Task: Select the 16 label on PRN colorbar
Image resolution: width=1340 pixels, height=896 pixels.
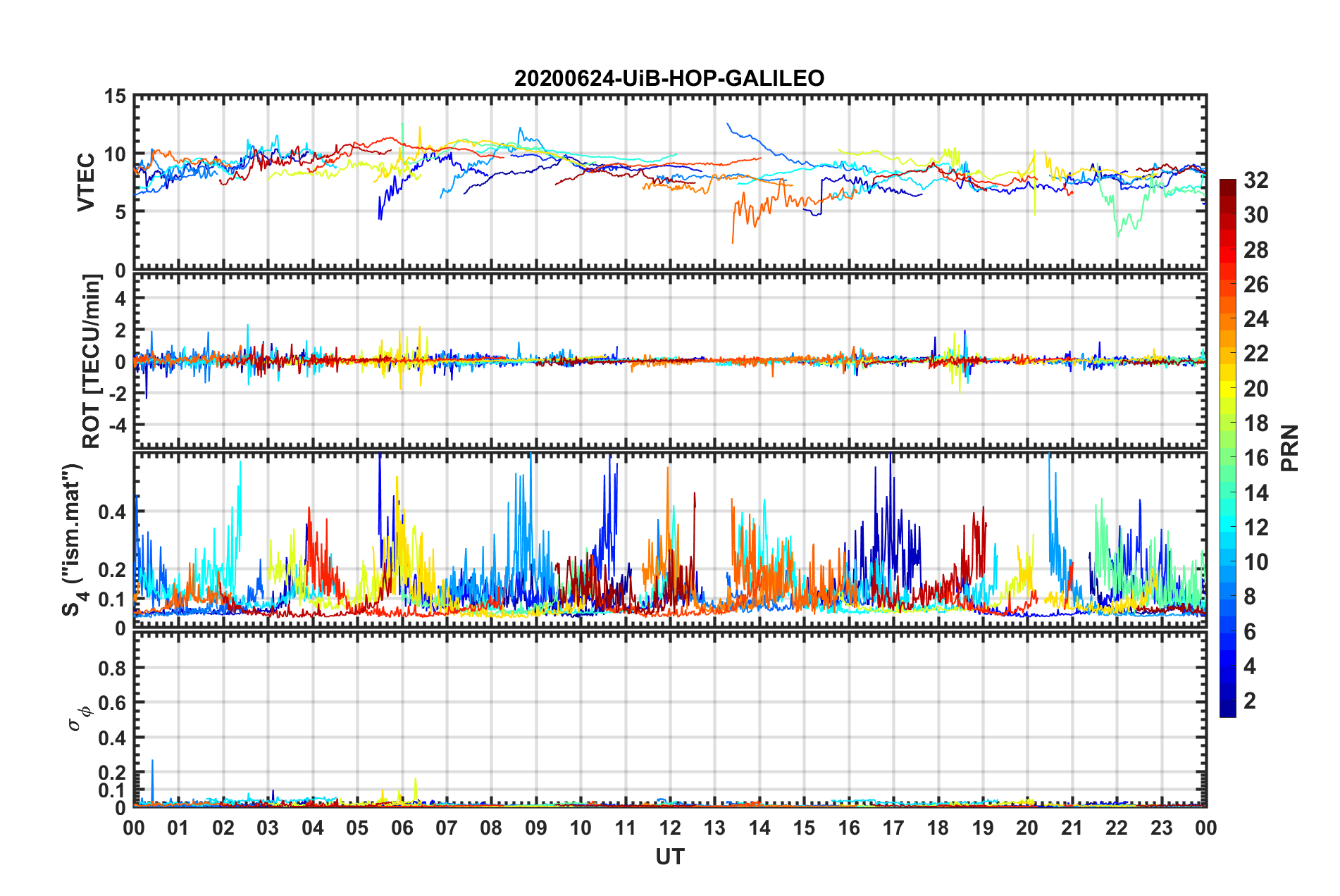Action: (x=1256, y=458)
